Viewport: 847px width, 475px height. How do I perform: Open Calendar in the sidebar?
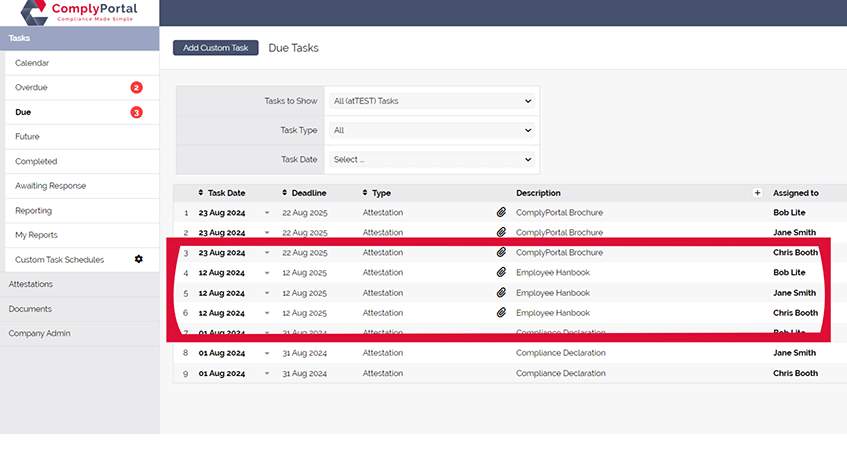32,63
